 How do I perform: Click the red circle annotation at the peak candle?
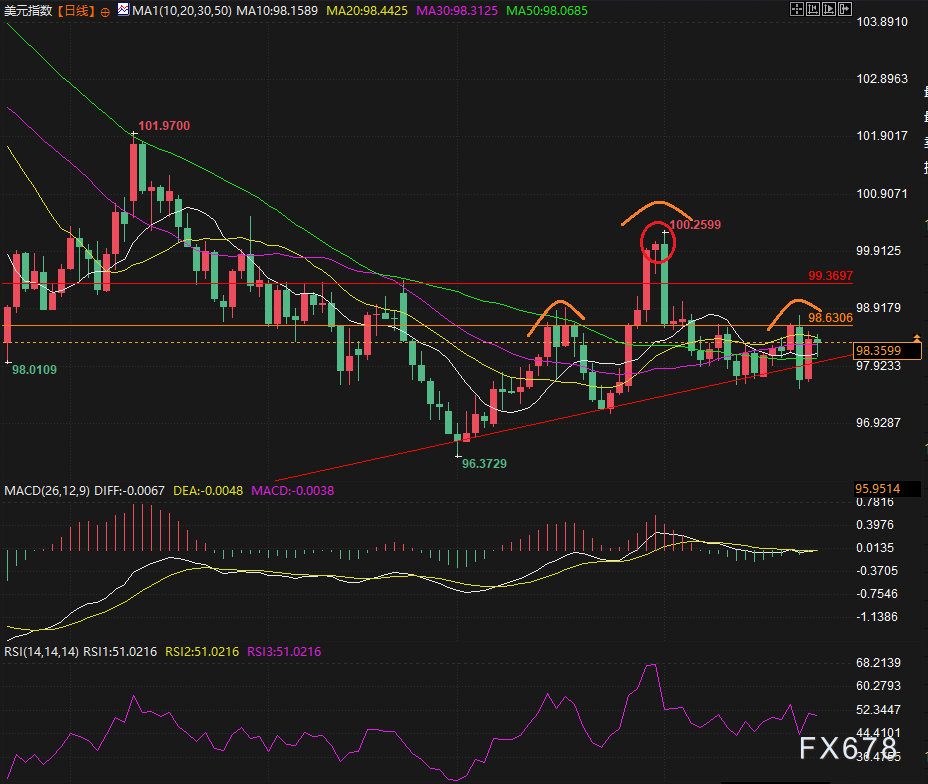(657, 242)
